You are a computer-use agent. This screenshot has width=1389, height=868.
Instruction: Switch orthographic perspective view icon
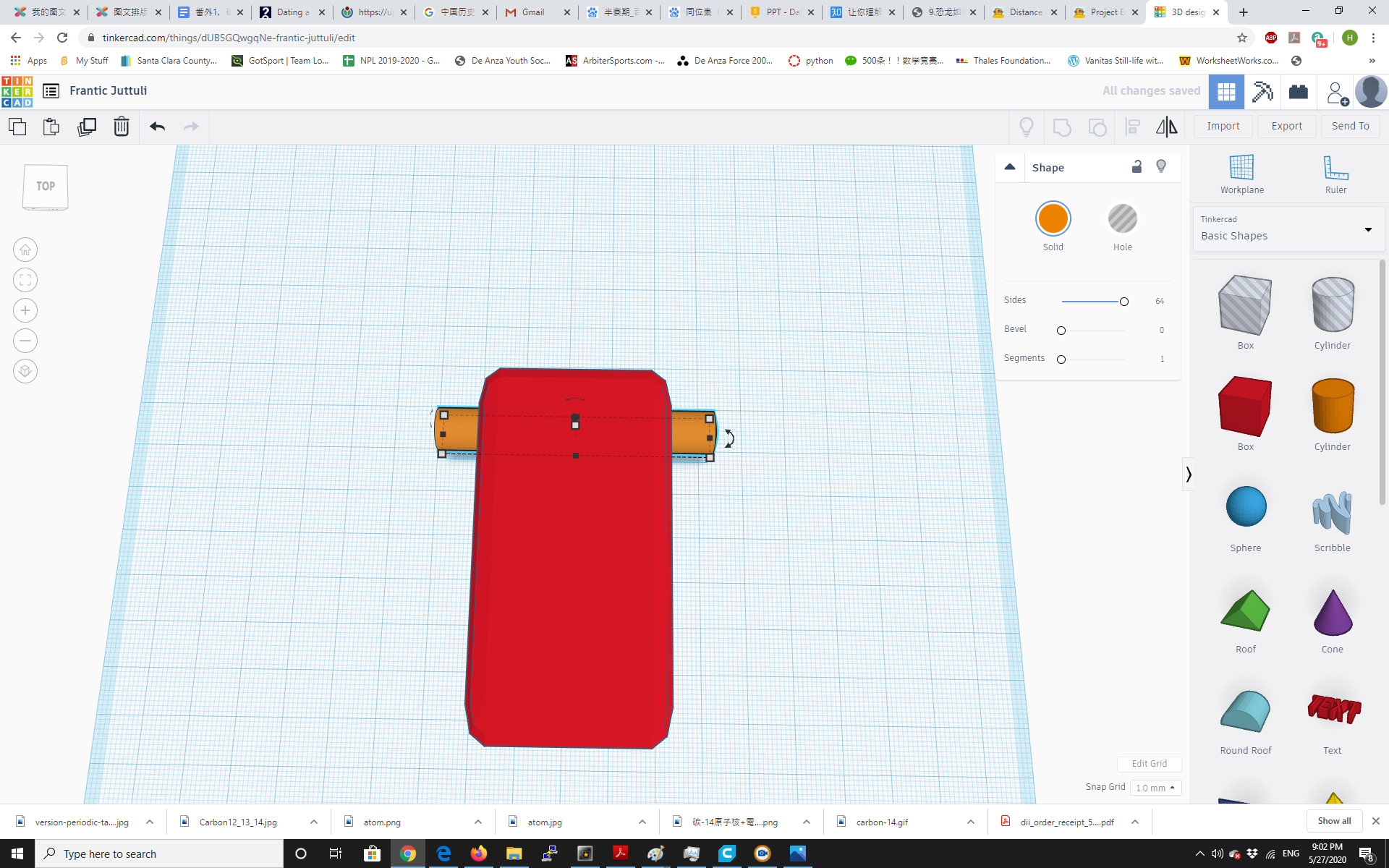pyautogui.click(x=25, y=371)
